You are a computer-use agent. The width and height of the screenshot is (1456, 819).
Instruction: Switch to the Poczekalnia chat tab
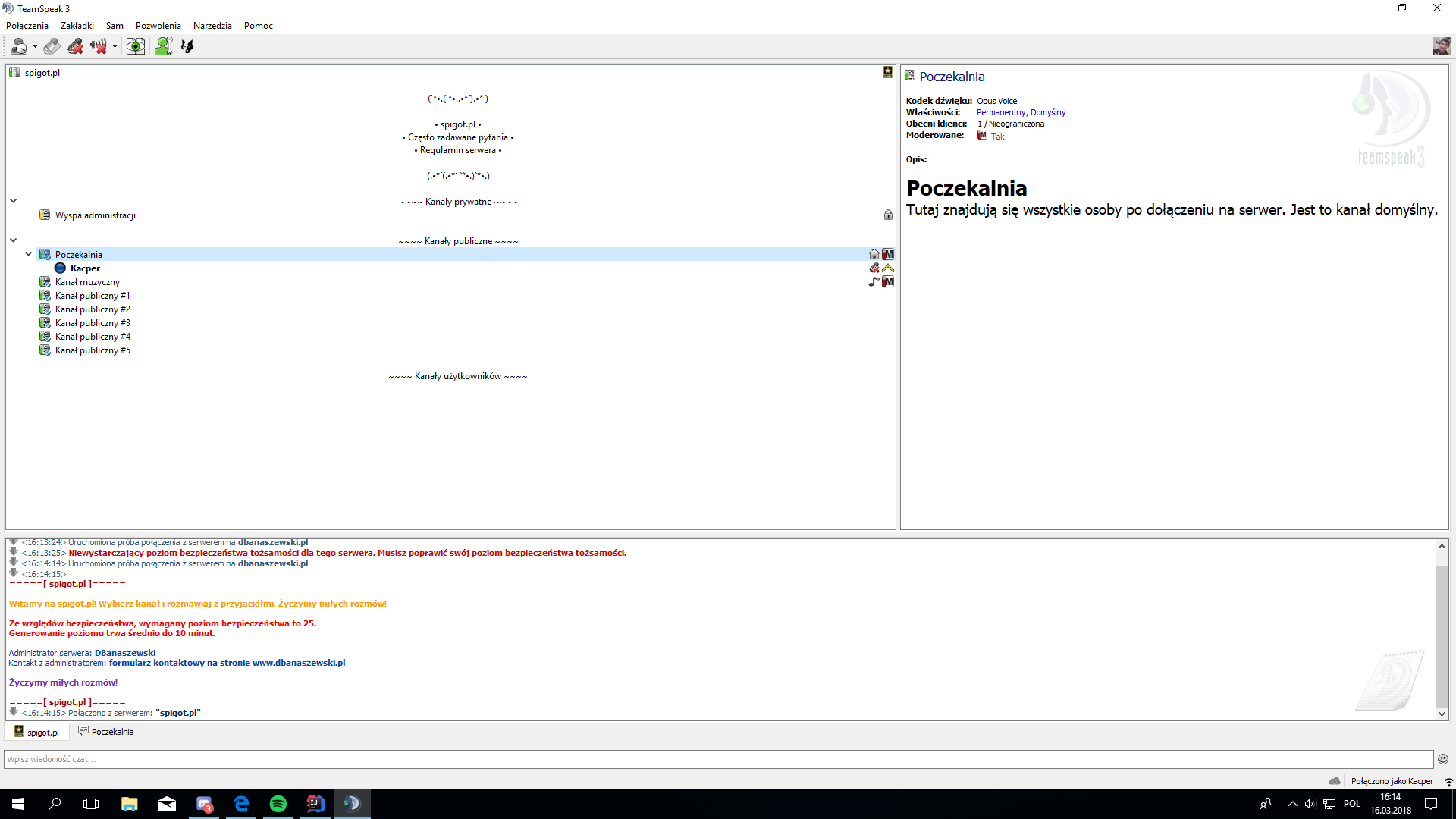click(106, 732)
